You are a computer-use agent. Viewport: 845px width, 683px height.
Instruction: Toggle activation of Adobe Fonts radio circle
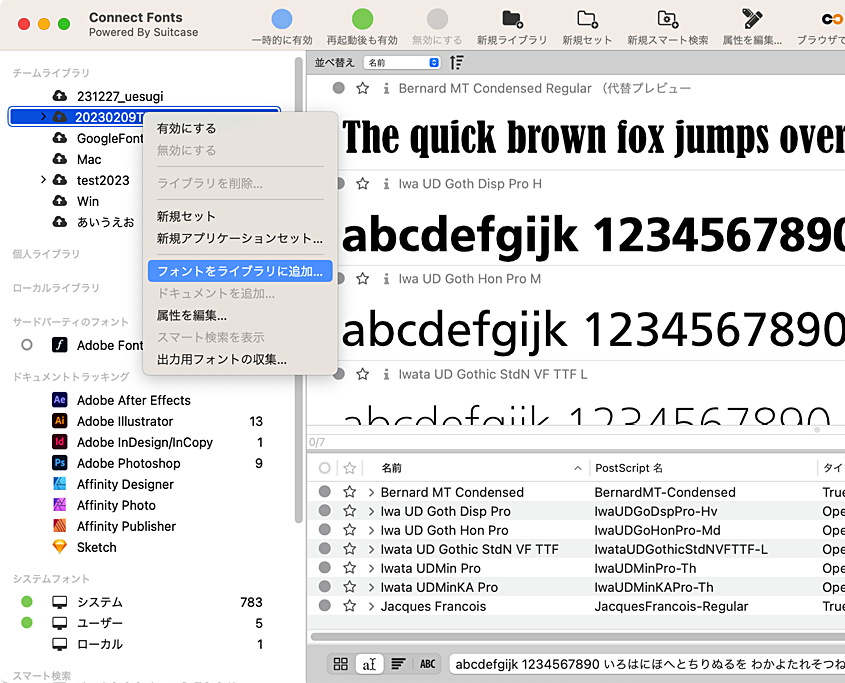click(x=26, y=344)
